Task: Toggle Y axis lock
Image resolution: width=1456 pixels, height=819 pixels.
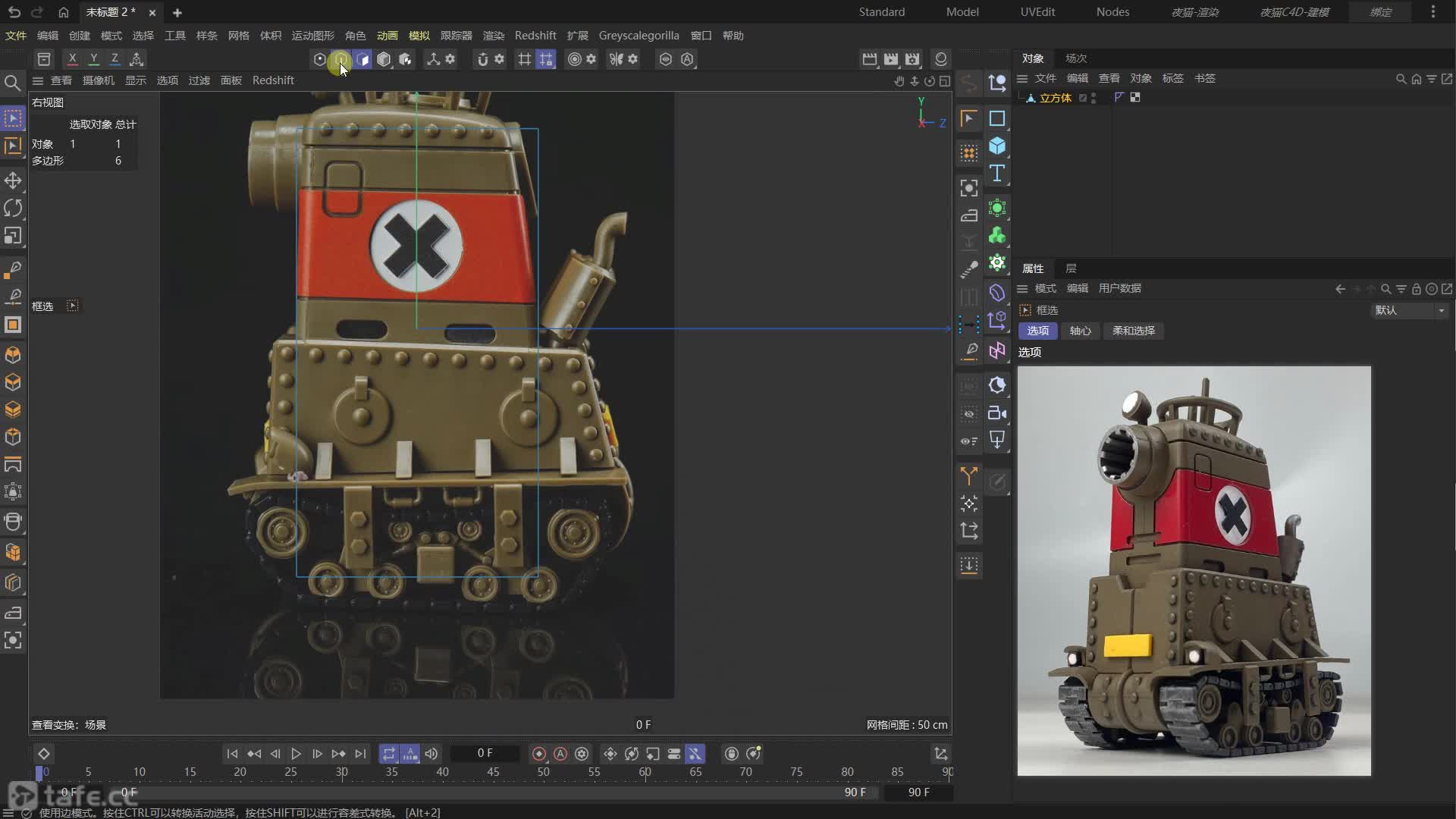Action: coord(93,59)
